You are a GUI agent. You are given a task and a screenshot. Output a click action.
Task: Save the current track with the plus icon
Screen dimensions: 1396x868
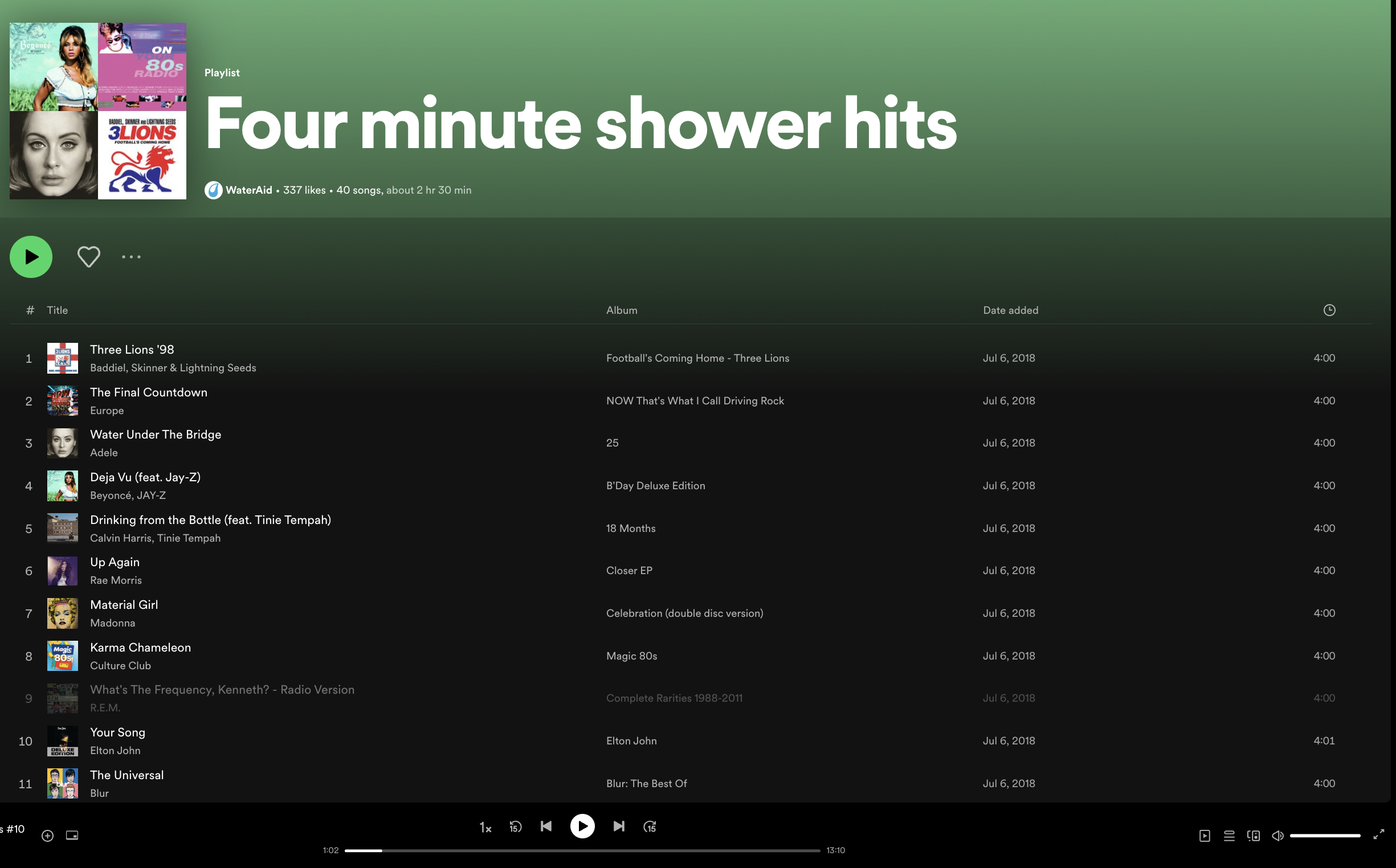tap(47, 836)
